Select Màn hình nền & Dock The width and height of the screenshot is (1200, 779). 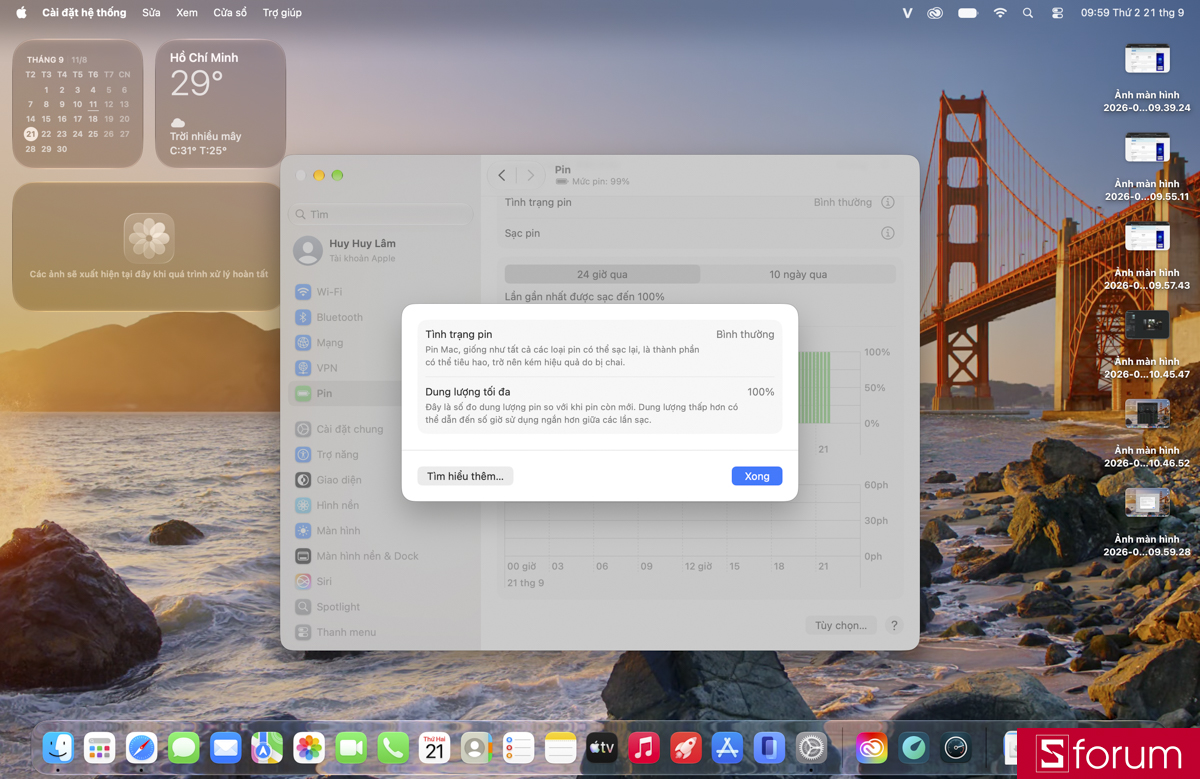pos(380,556)
